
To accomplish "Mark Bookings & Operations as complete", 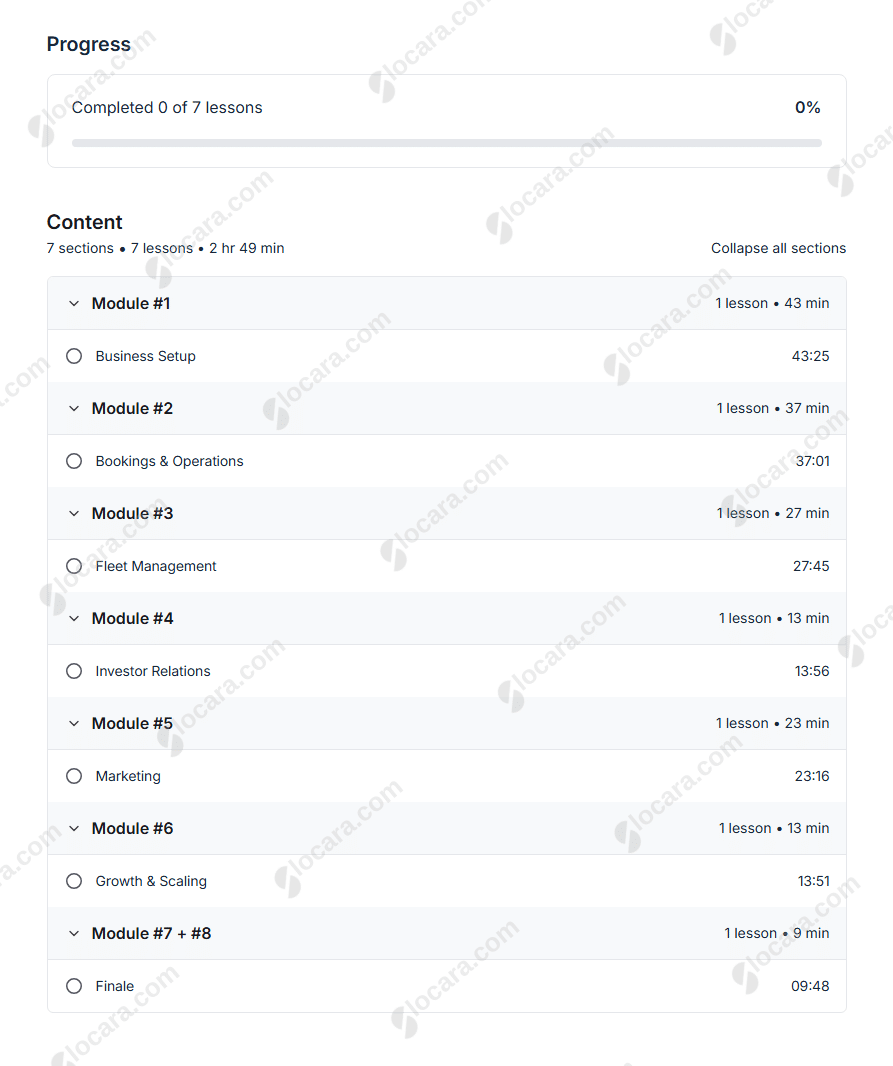I will point(74,460).
